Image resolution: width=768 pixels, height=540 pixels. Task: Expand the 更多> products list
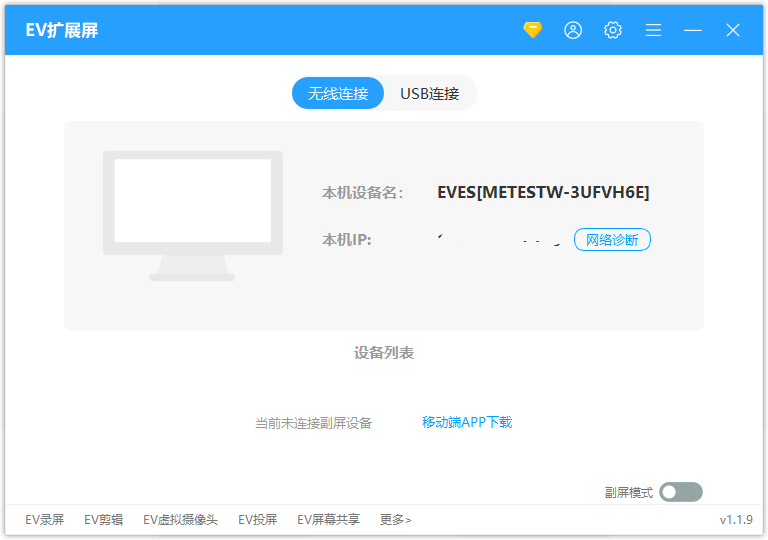coord(396,519)
